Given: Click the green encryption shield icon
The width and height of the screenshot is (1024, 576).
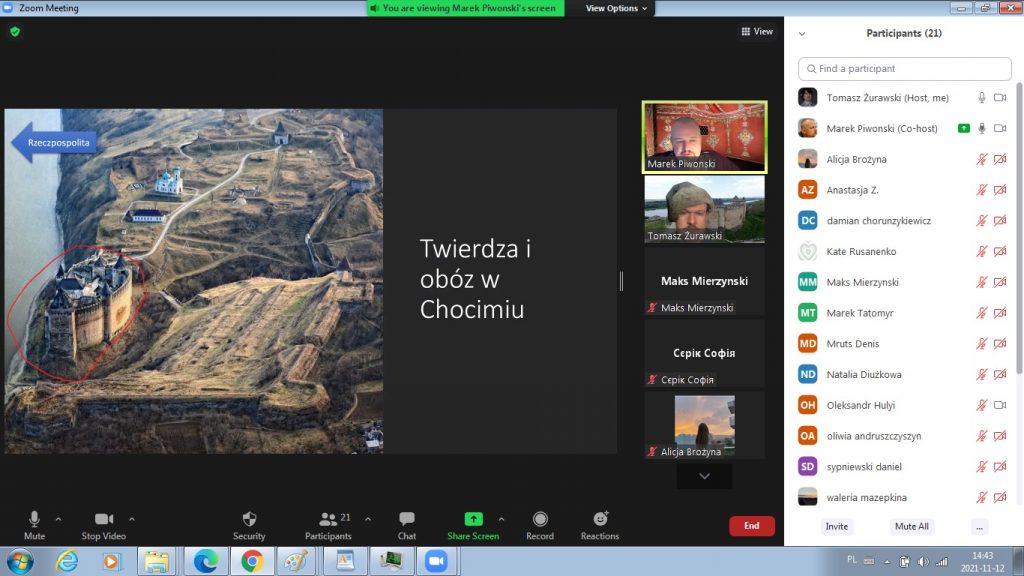Looking at the screenshot, I should pos(15,32).
